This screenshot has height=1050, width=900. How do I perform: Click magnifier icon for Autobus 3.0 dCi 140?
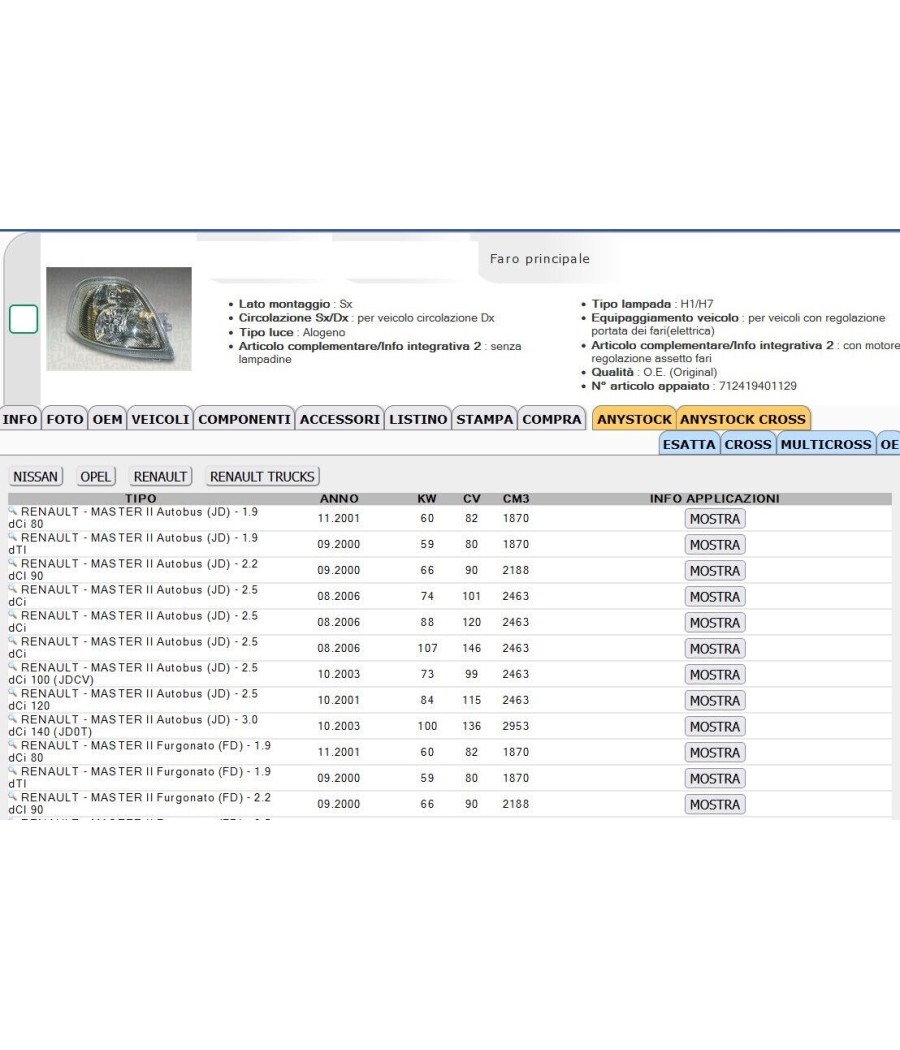pyautogui.click(x=13, y=719)
